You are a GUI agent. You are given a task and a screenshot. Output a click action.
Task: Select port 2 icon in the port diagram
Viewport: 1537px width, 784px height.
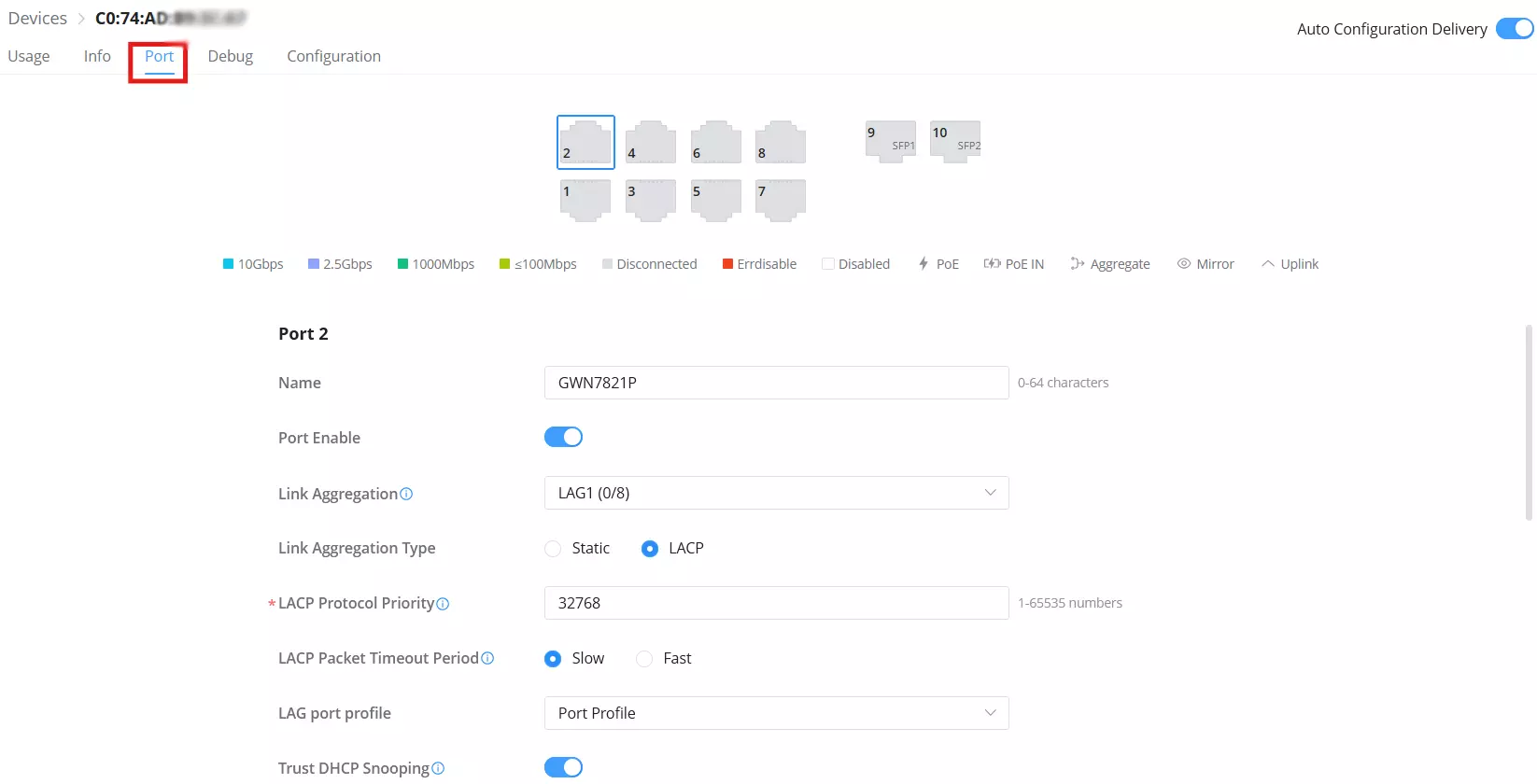[585, 142]
